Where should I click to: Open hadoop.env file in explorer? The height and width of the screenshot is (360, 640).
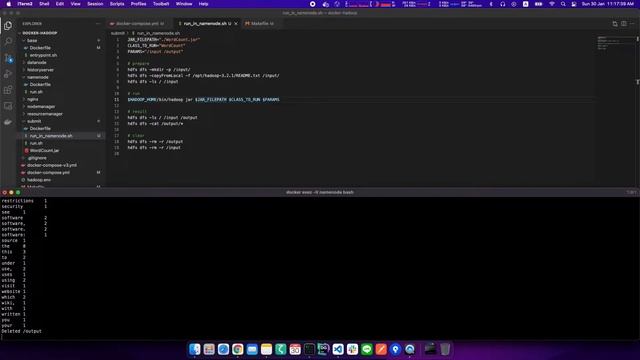(39, 180)
